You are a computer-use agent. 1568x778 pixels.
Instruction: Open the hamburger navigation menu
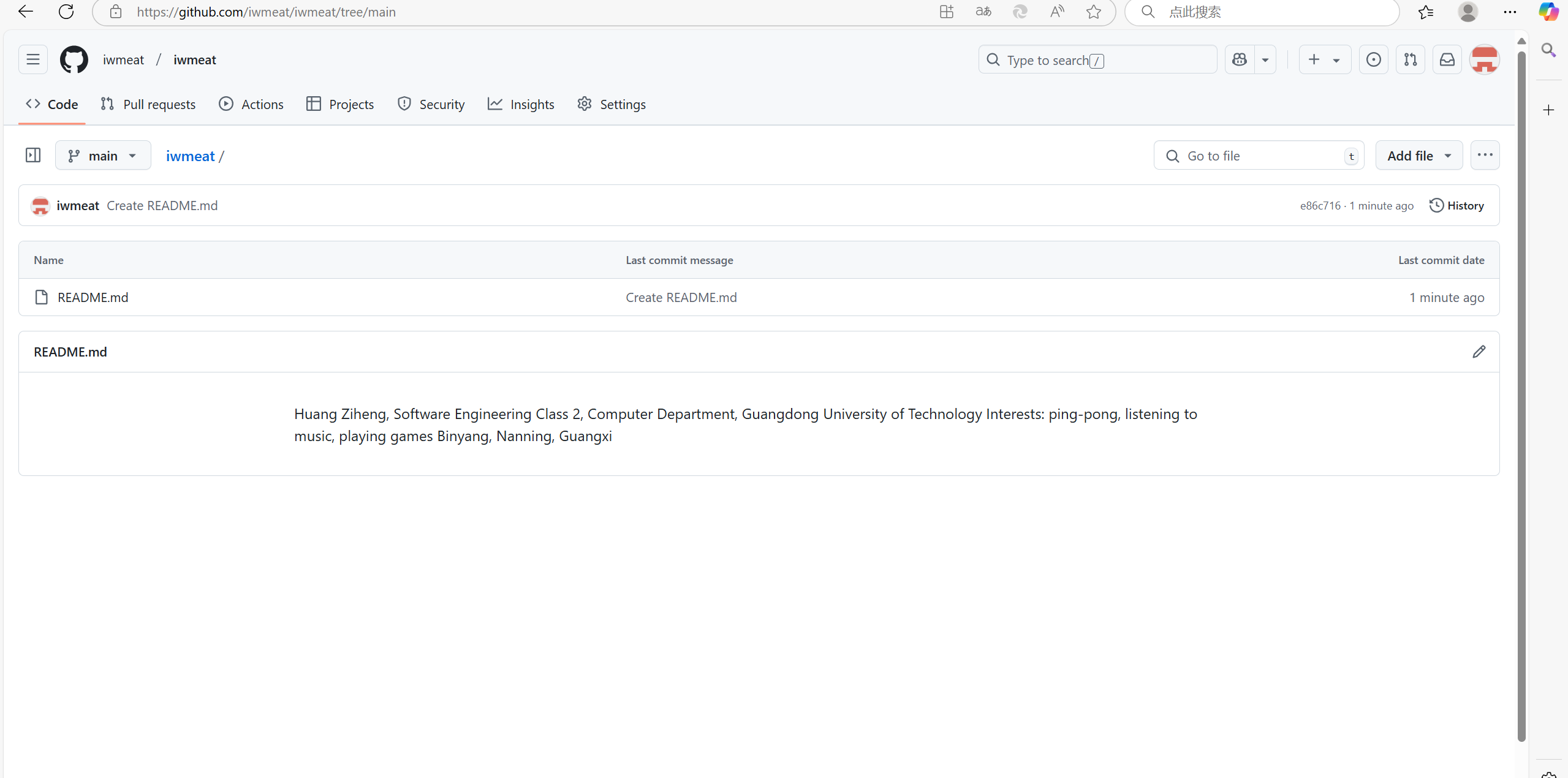33,59
